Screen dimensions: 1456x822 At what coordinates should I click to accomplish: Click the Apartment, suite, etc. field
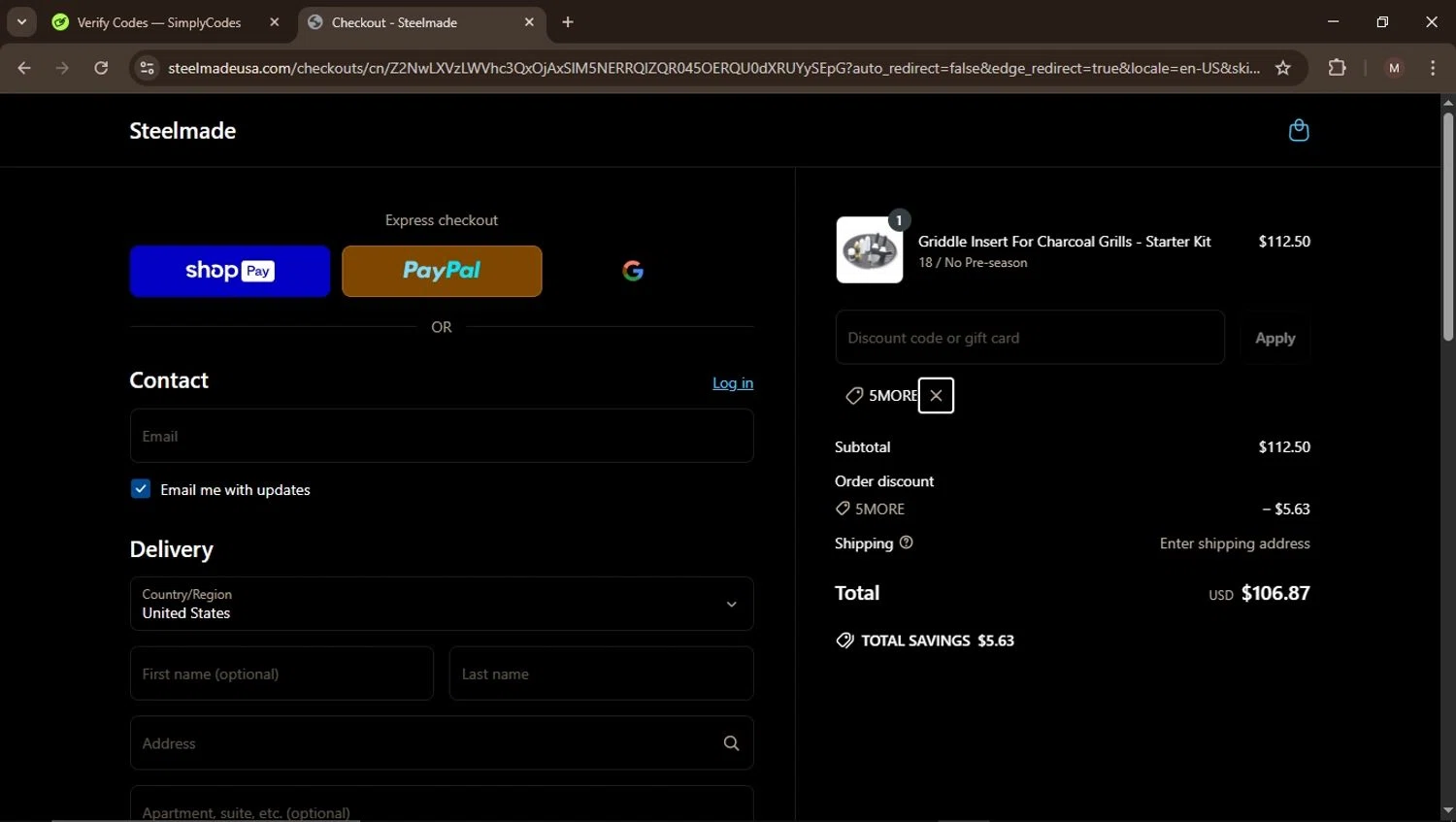click(442, 805)
